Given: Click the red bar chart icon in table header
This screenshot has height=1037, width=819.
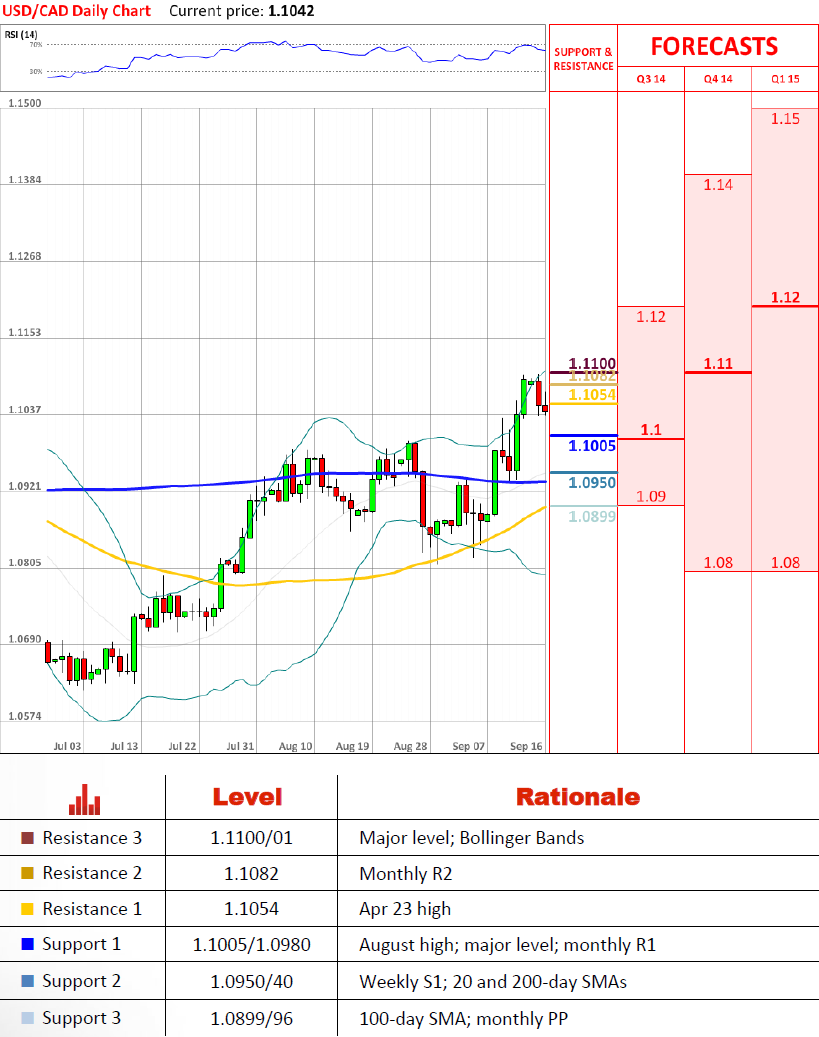Looking at the screenshot, I should pyautogui.click(x=85, y=800).
